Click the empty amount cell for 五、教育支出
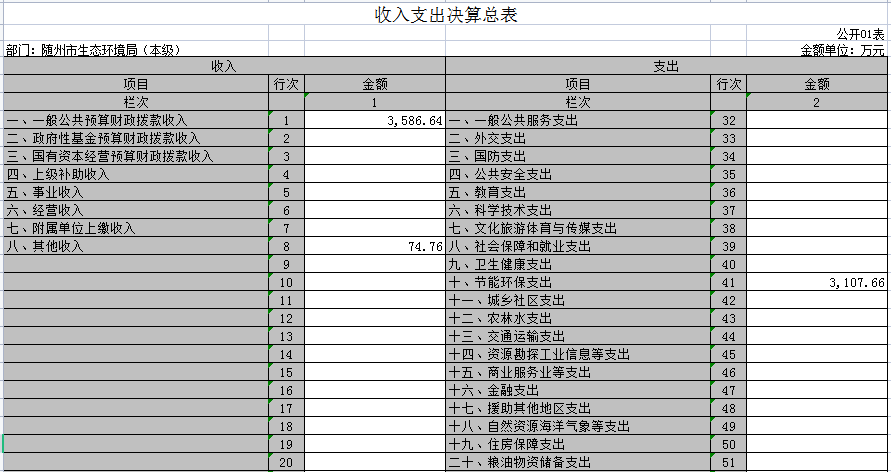 [818, 193]
